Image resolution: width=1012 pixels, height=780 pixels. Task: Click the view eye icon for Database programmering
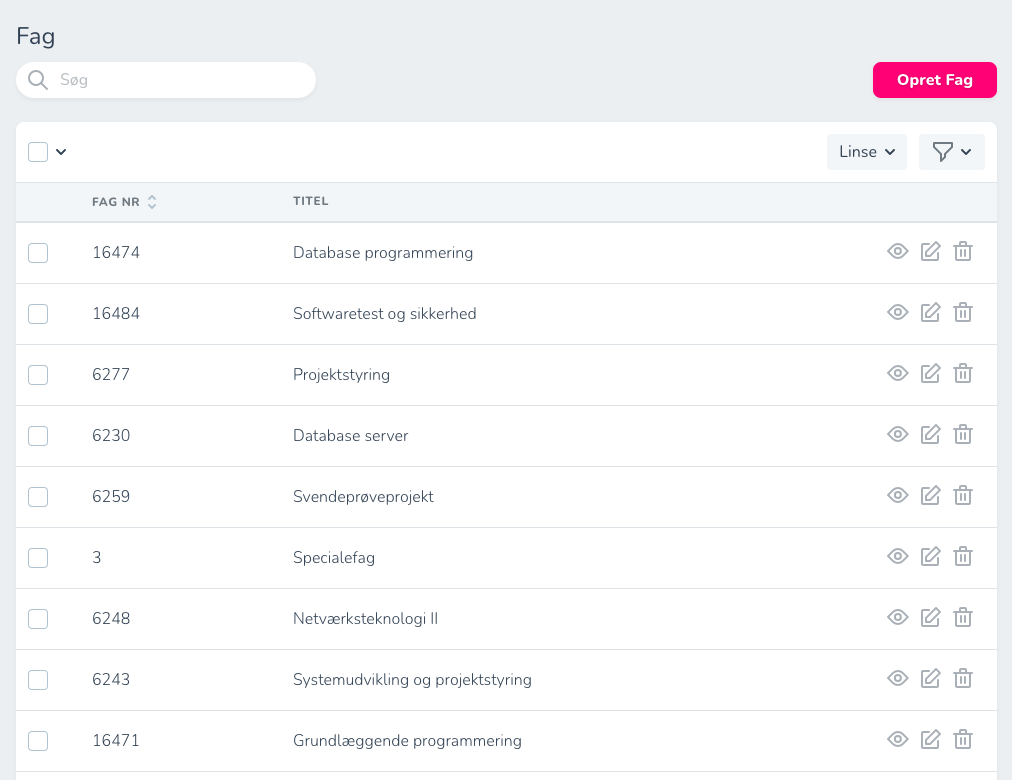click(898, 252)
